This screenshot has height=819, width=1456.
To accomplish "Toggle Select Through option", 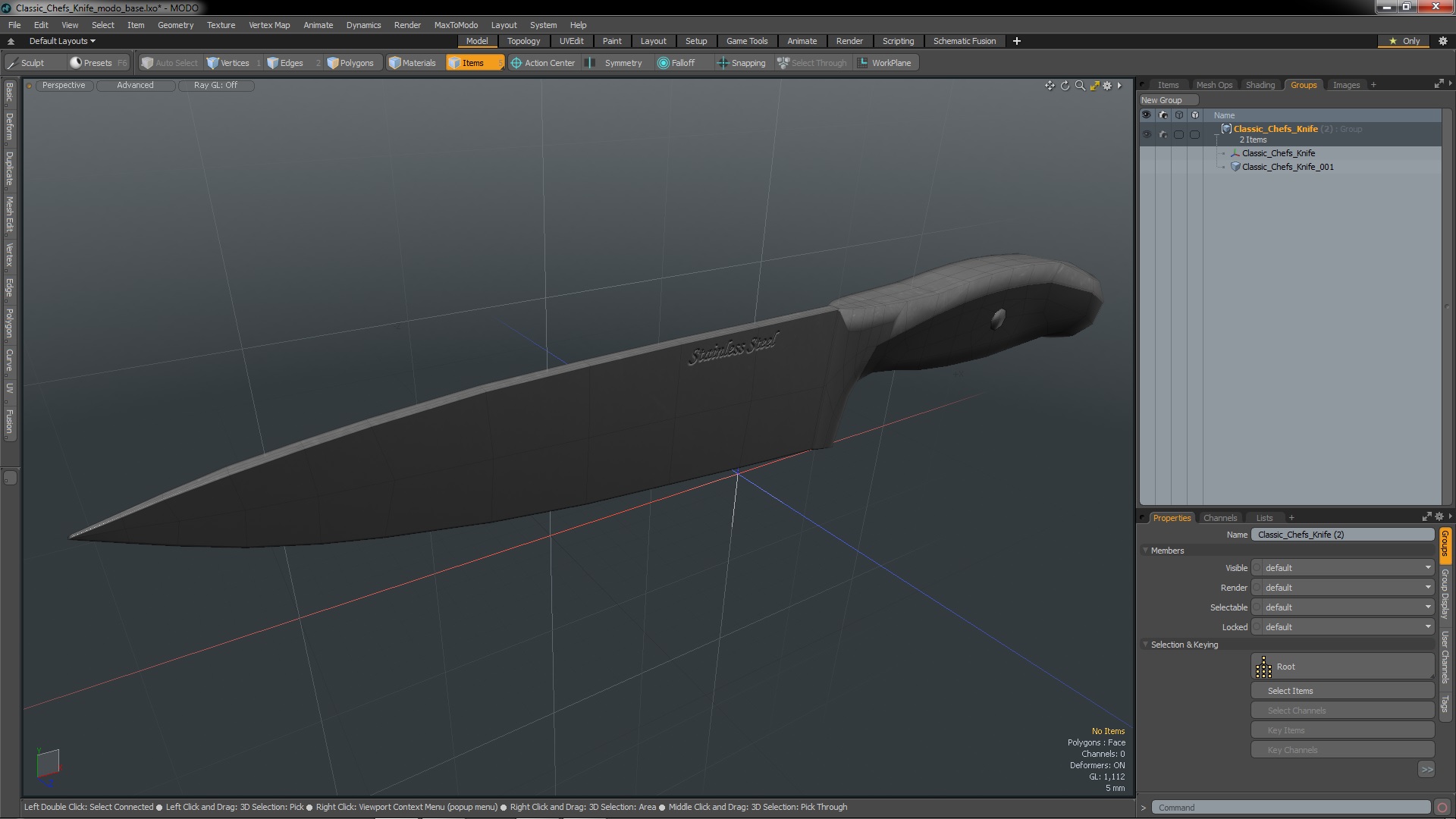I will (x=812, y=63).
